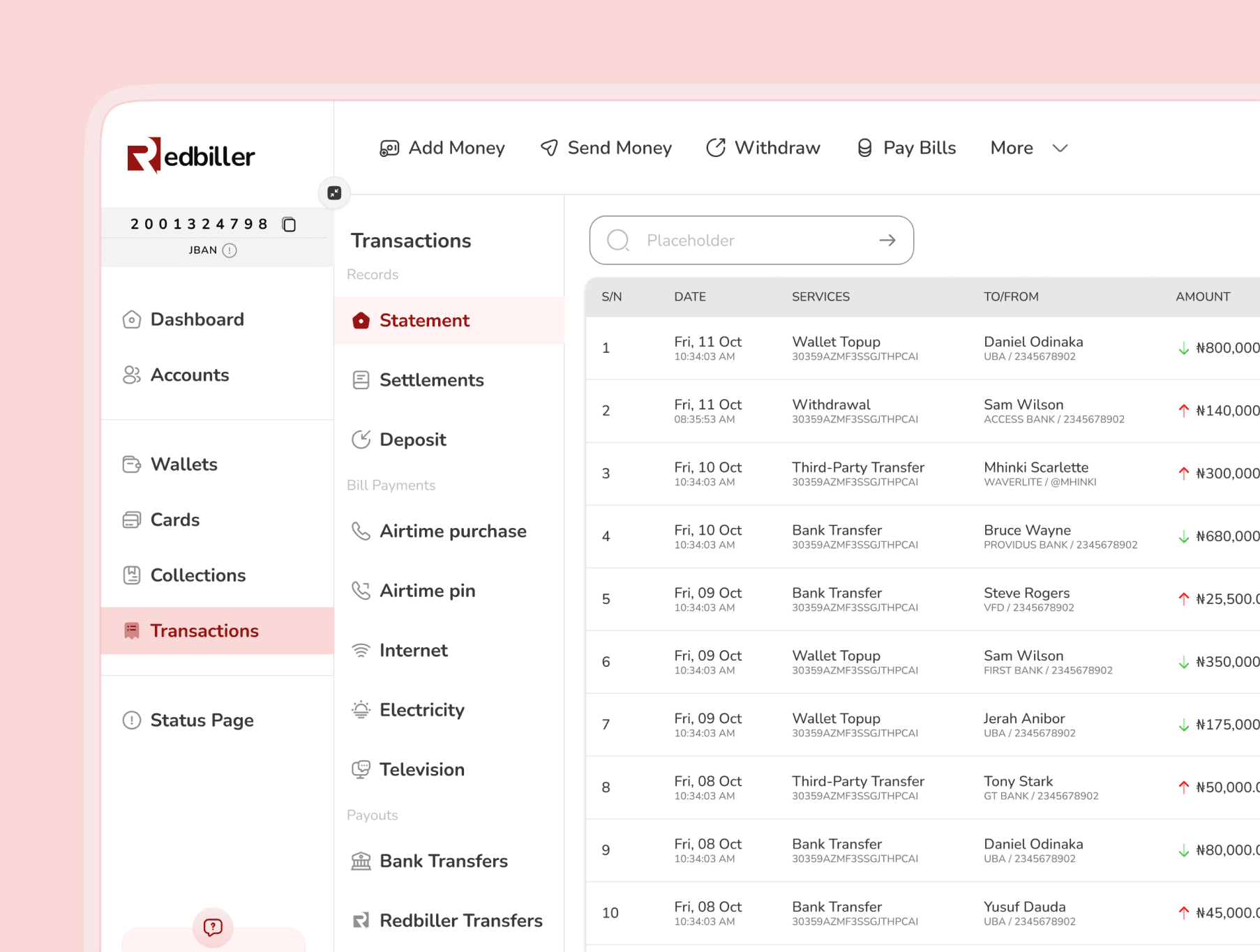Select the Daniel Odinaka Wallet Topup row
The width and height of the screenshot is (1260, 952).
click(x=921, y=348)
